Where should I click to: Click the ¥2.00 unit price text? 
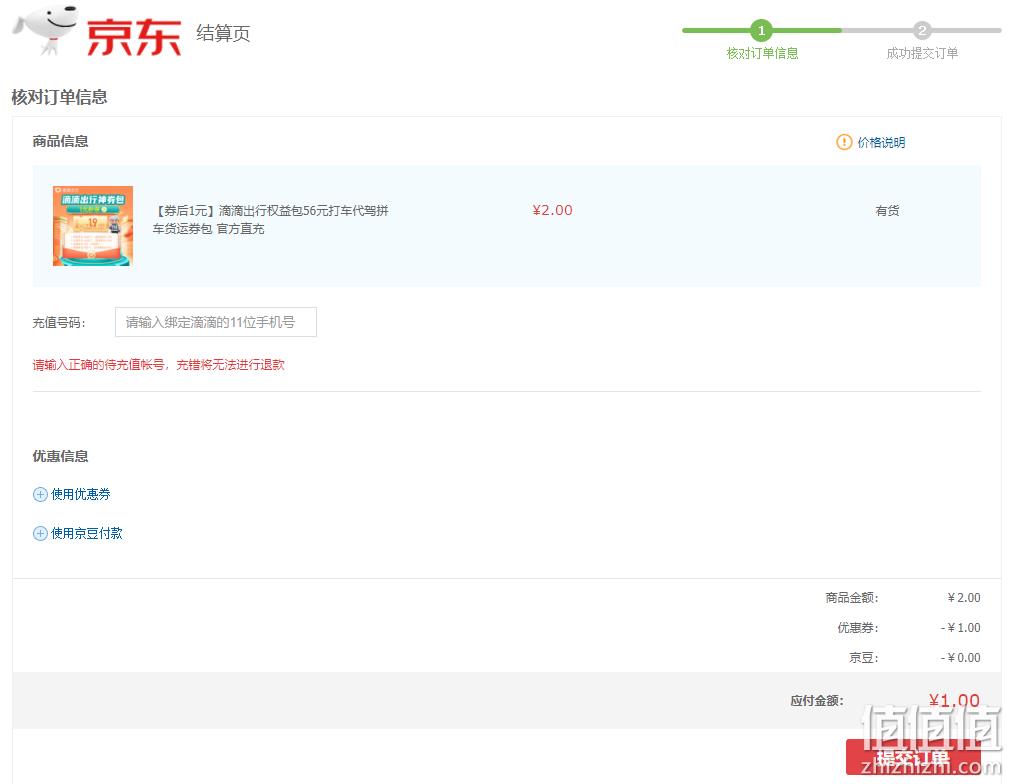click(553, 210)
